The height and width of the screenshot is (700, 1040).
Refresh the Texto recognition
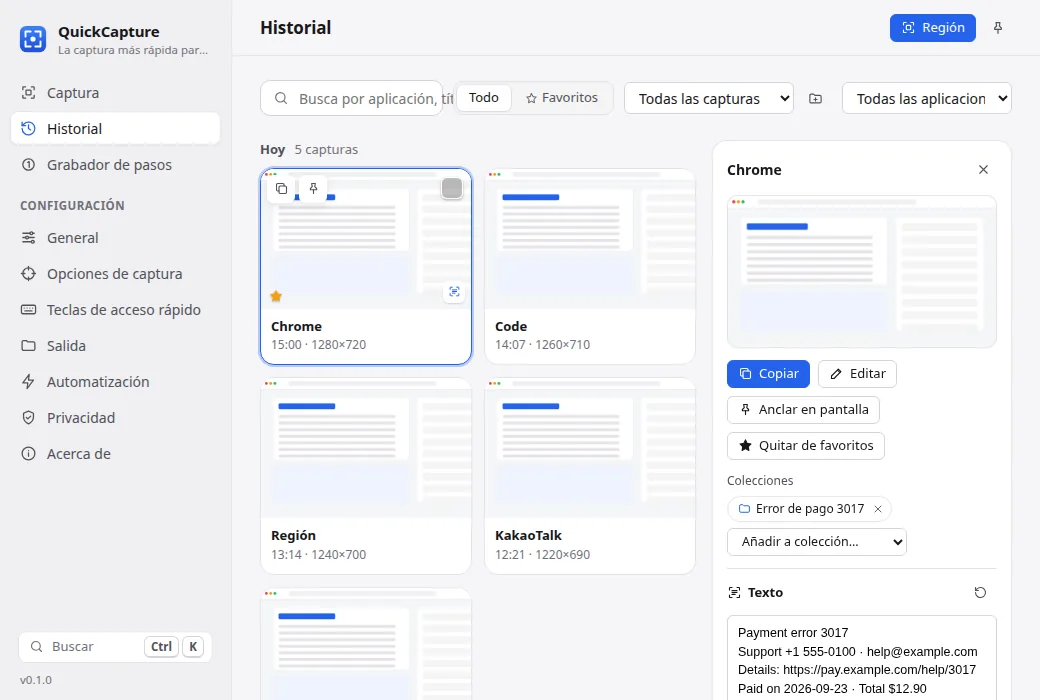980,593
